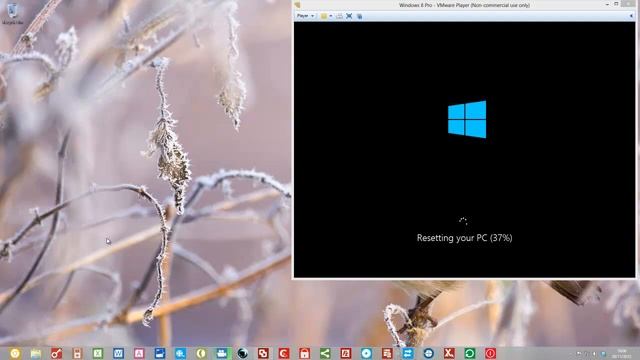Open the Player menu in VMware Player

pos(305,16)
